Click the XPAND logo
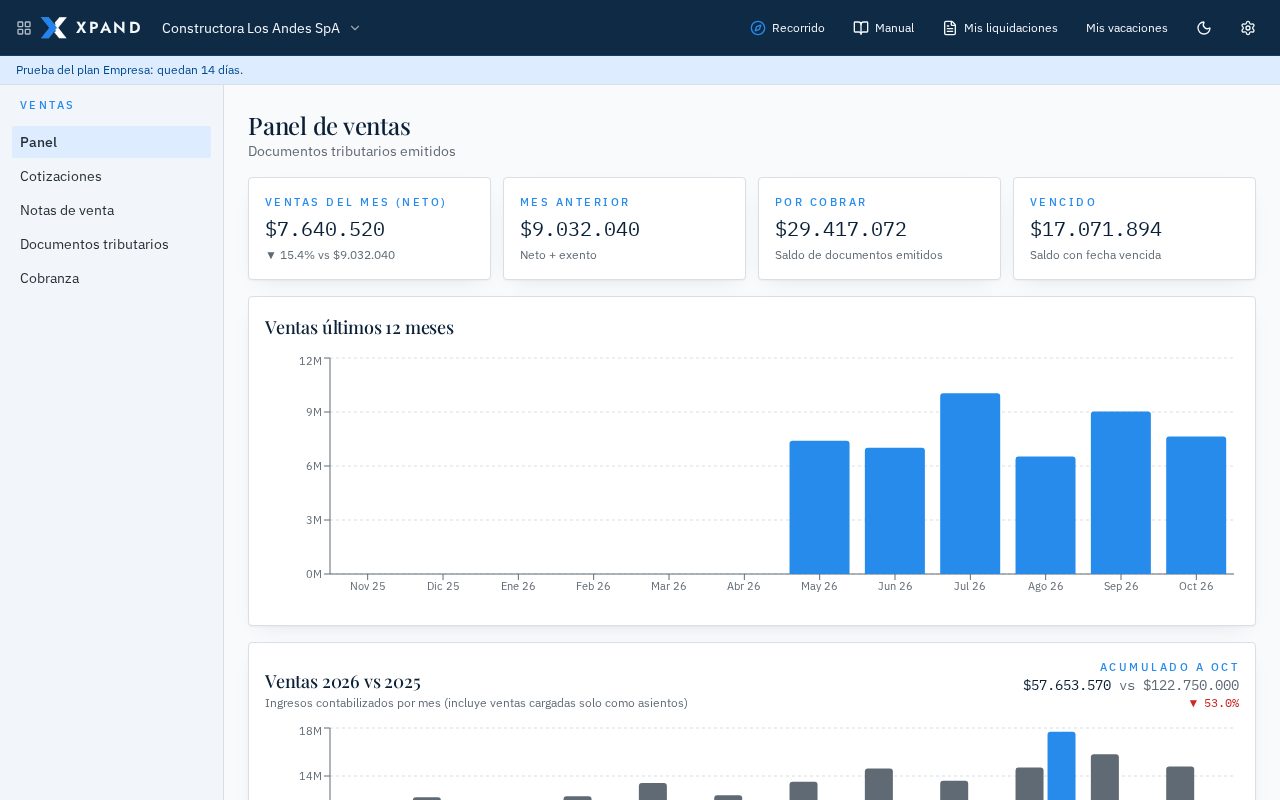This screenshot has width=1280, height=800. click(90, 28)
